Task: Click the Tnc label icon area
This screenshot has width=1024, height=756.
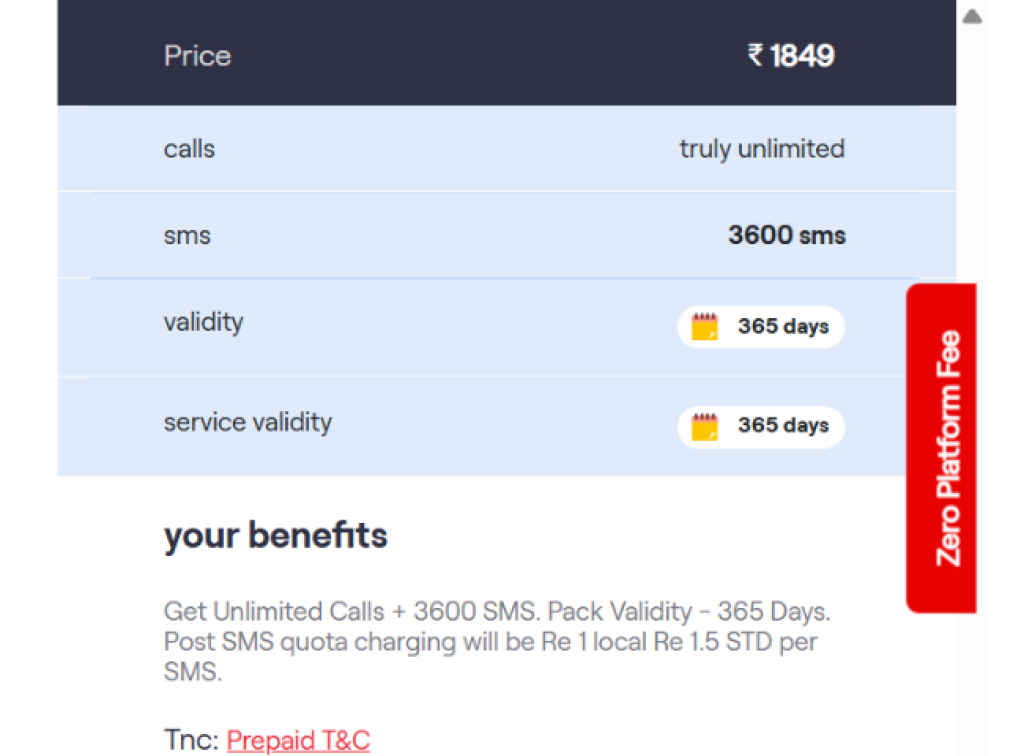Action: pyautogui.click(x=186, y=740)
